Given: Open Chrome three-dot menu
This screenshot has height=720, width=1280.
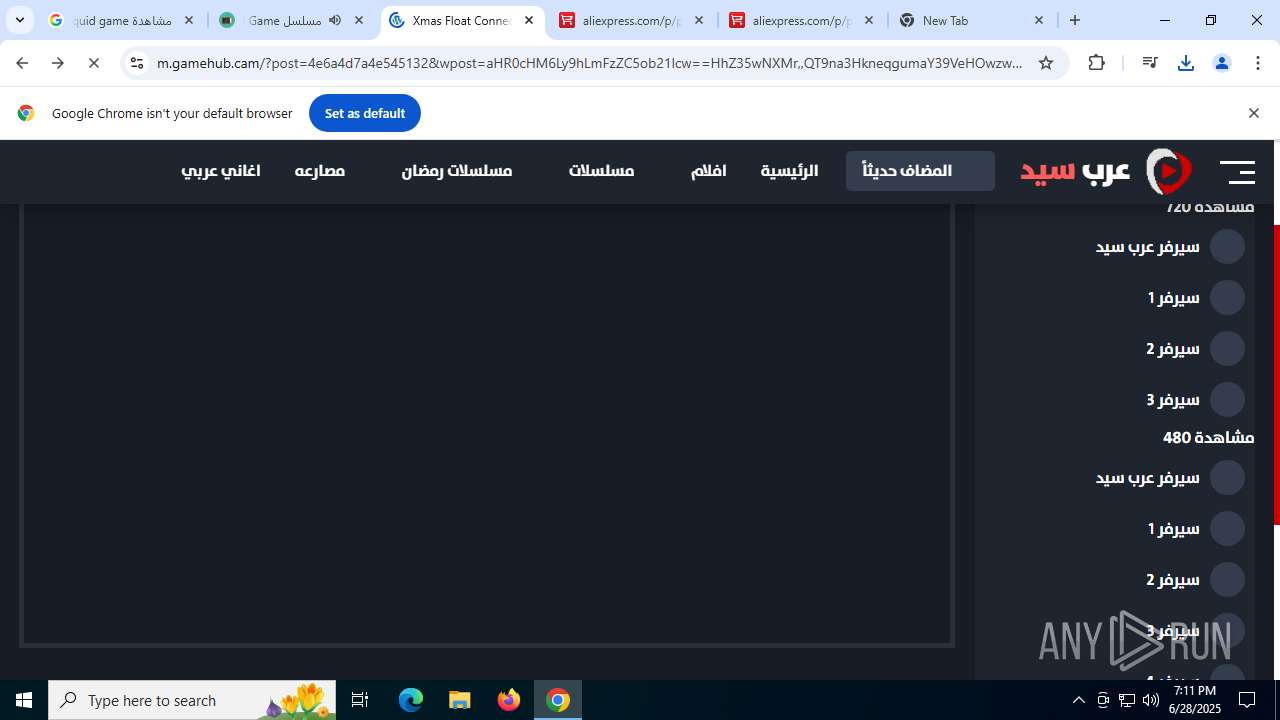Looking at the screenshot, I should click(x=1258, y=63).
